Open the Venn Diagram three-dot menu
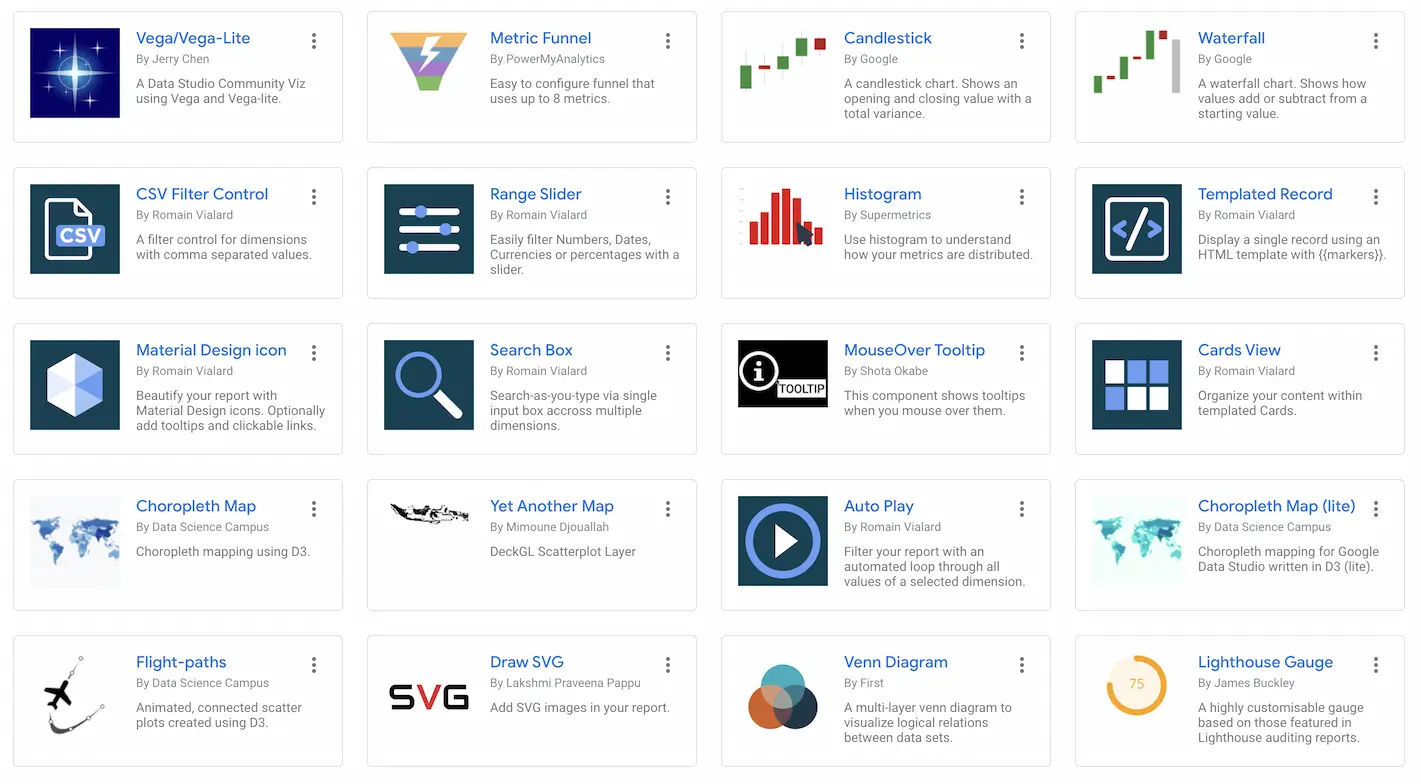The image size is (1421, 784). (1022, 665)
